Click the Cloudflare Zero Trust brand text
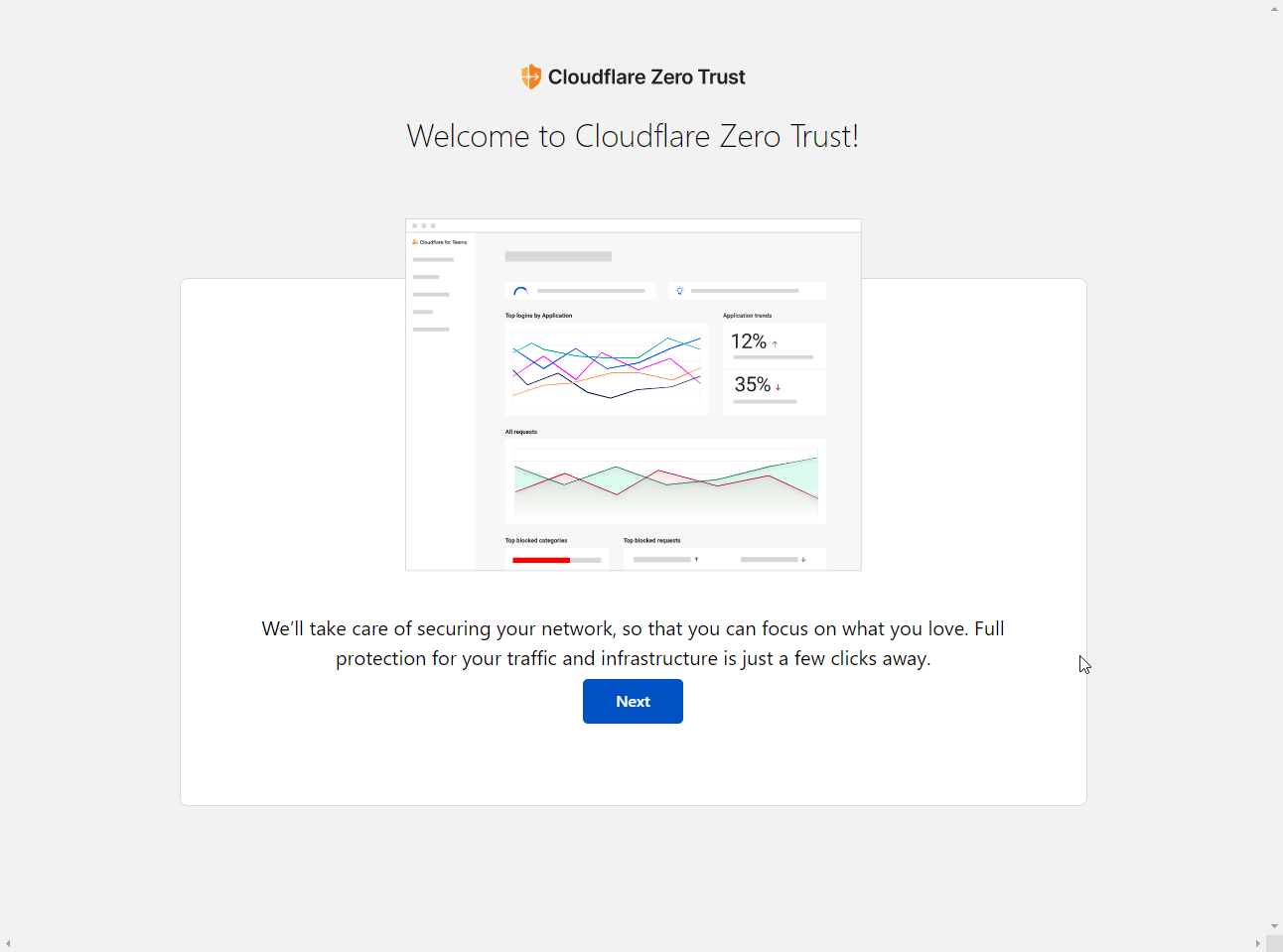Screen dimensions: 1283x952 tap(646, 77)
